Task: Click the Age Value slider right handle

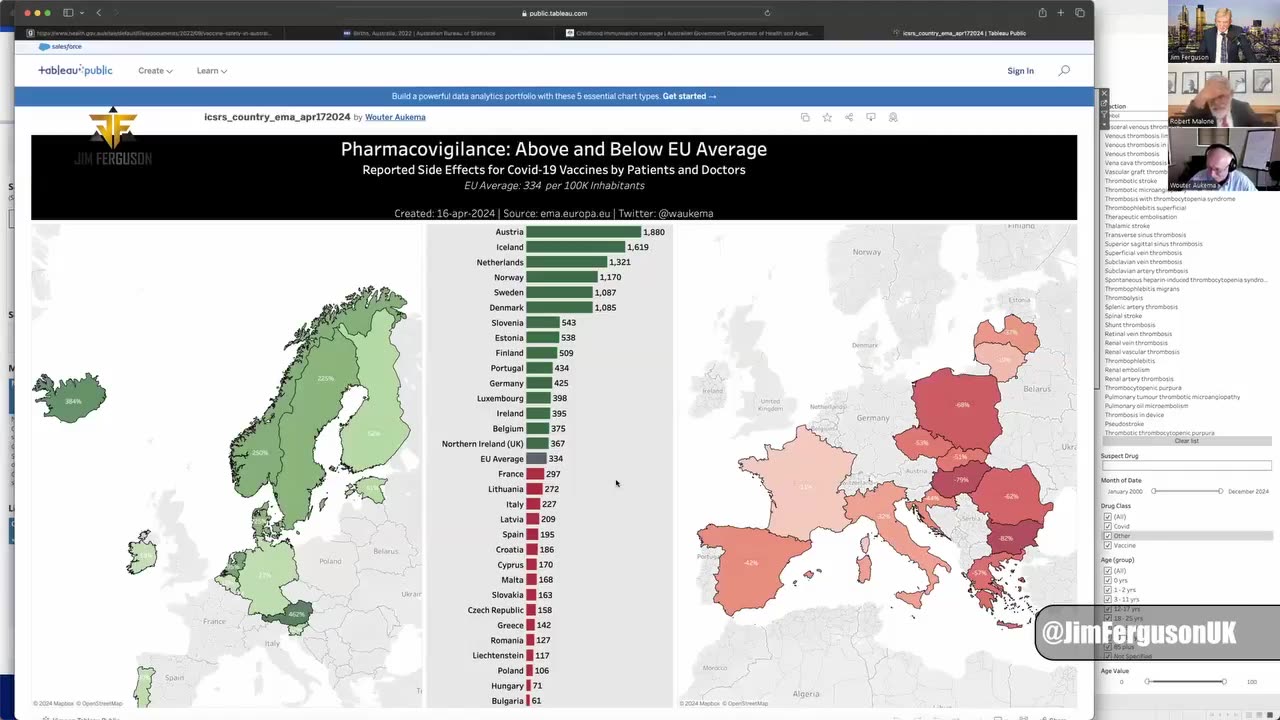Action: point(1223,681)
